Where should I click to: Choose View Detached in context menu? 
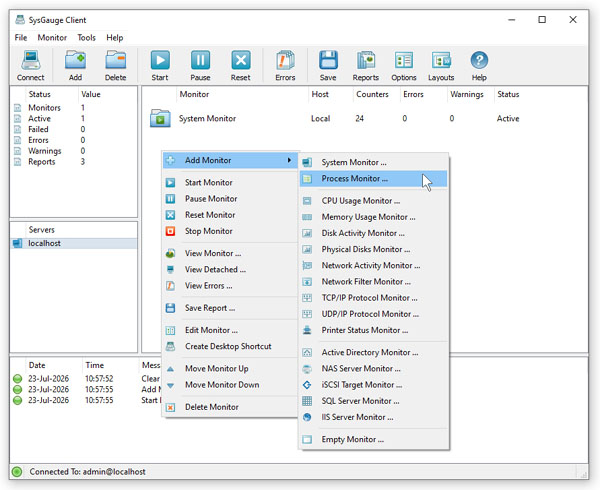point(230,270)
